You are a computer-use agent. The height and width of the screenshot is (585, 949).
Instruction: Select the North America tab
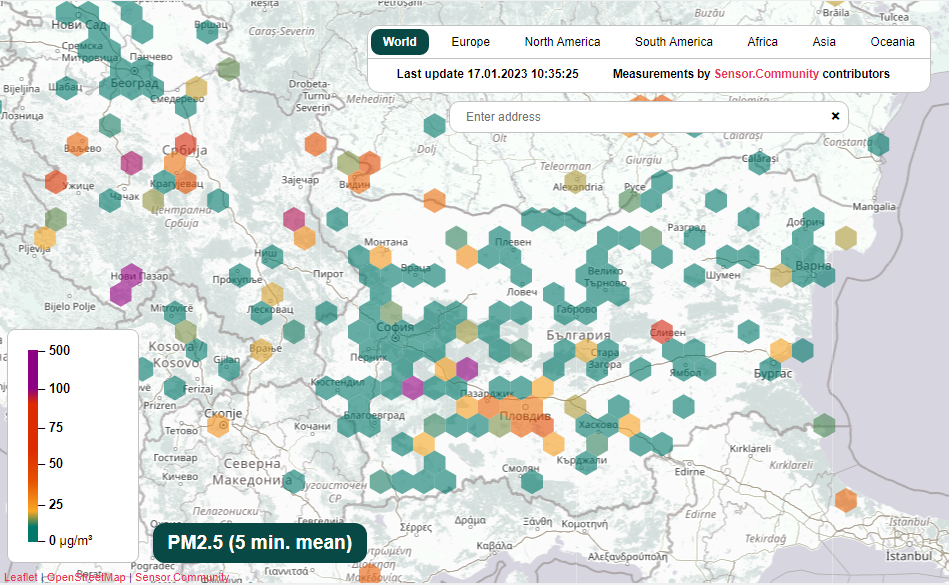pyautogui.click(x=562, y=42)
